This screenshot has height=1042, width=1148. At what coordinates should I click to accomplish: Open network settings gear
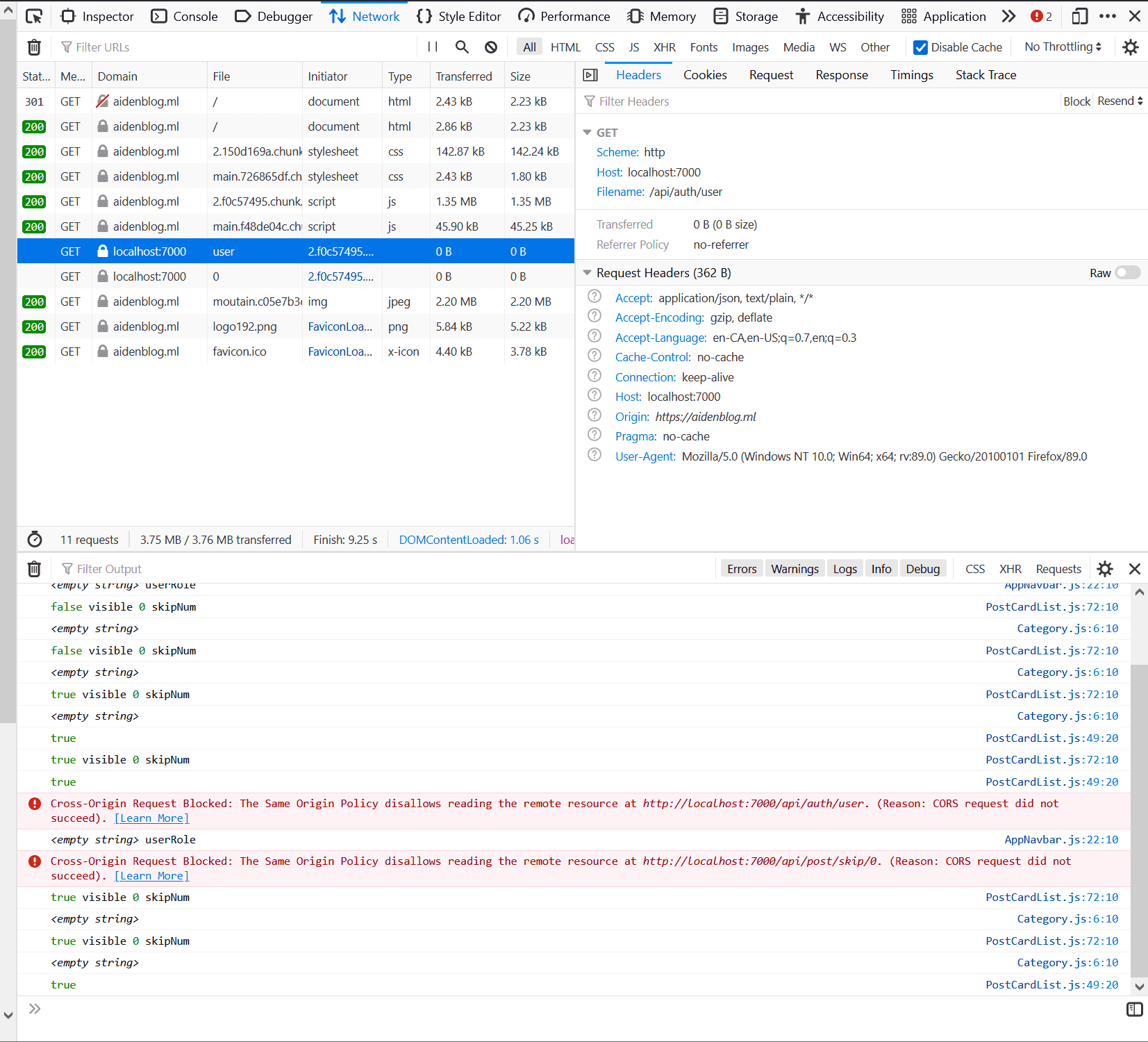(x=1131, y=47)
